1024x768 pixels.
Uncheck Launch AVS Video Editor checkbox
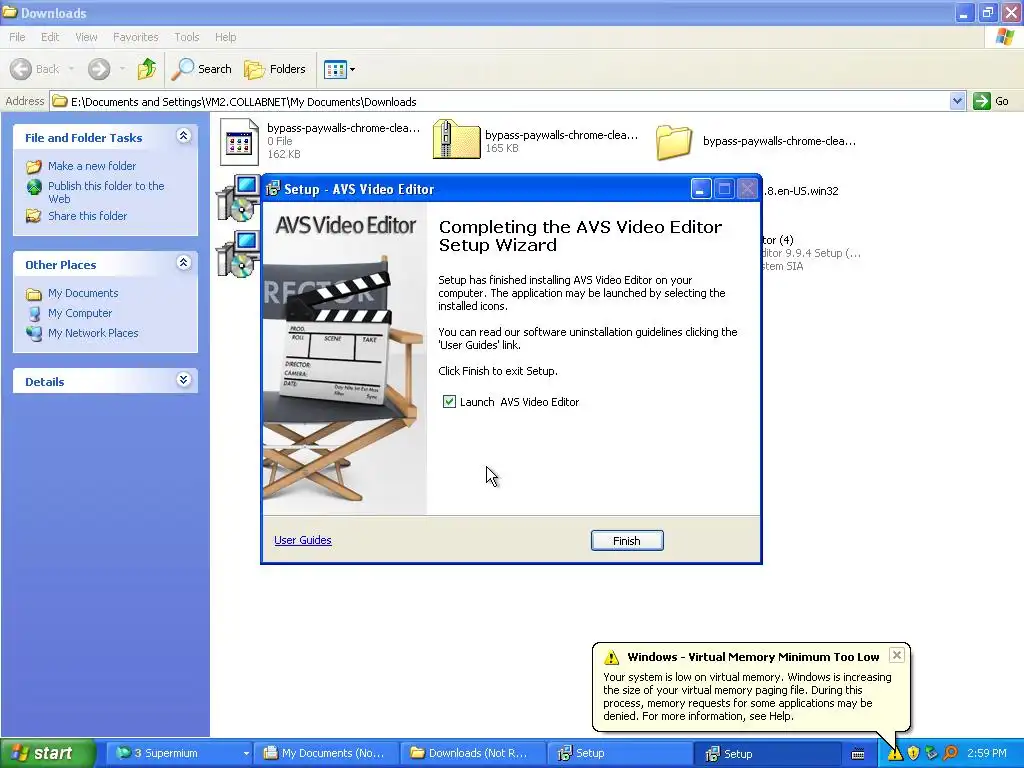[449, 402]
